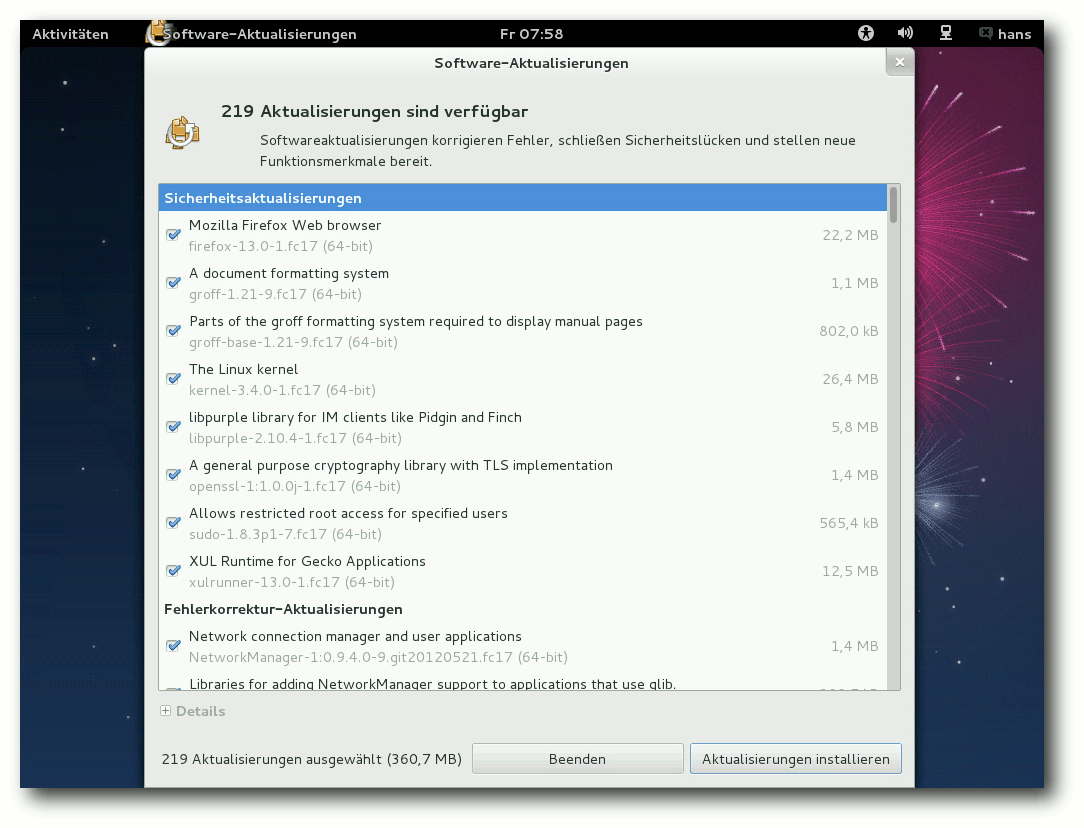Uncheck the openssl cryptography library update

174,475
